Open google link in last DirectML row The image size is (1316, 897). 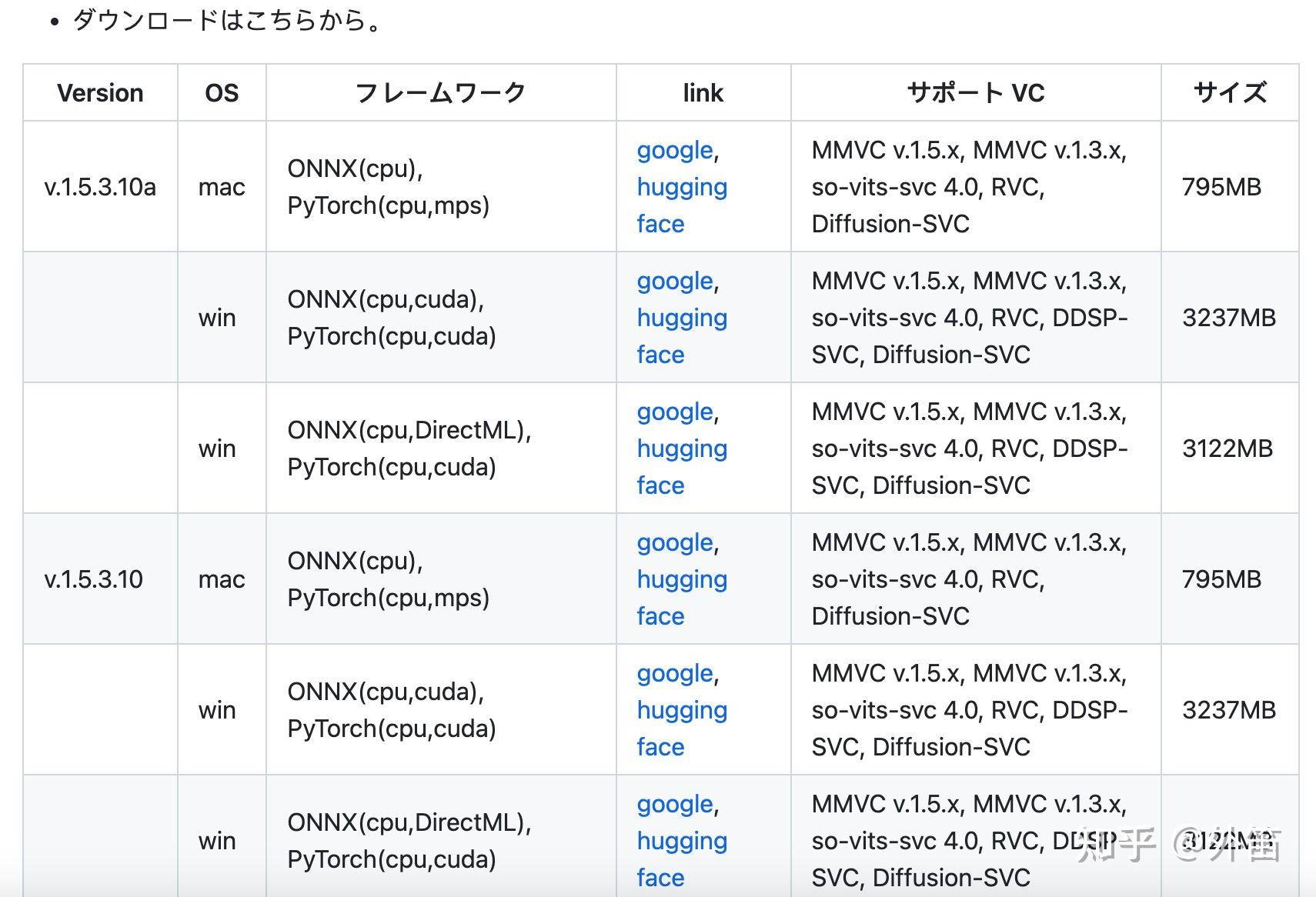675,804
